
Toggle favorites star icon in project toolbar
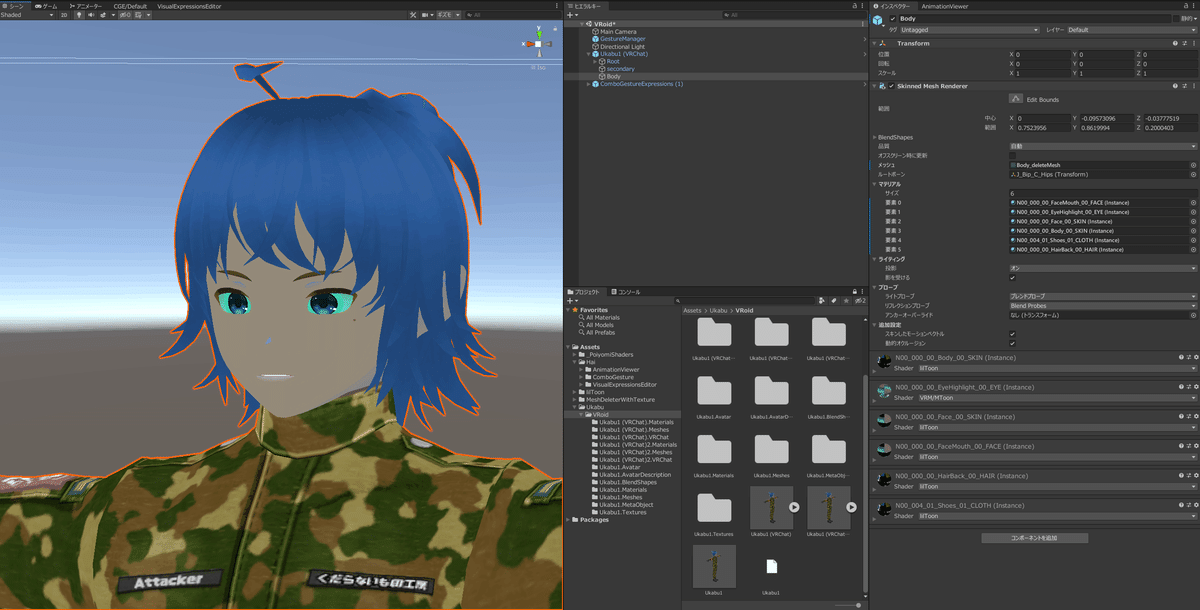coord(846,300)
